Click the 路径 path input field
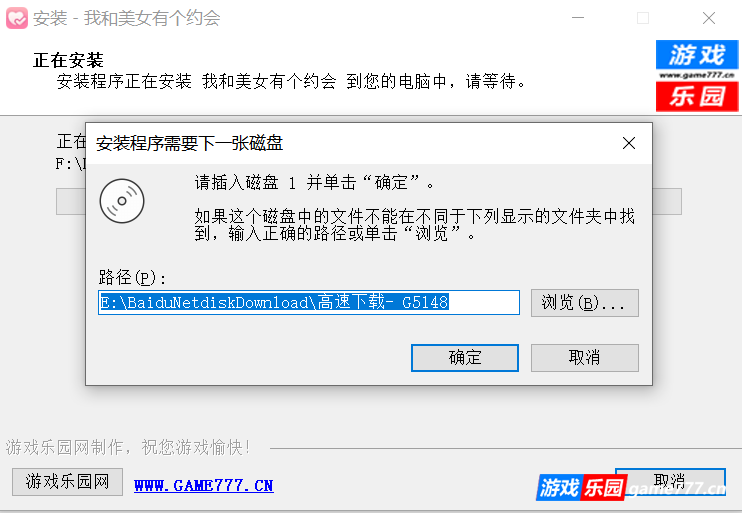The image size is (742, 513). [309, 302]
